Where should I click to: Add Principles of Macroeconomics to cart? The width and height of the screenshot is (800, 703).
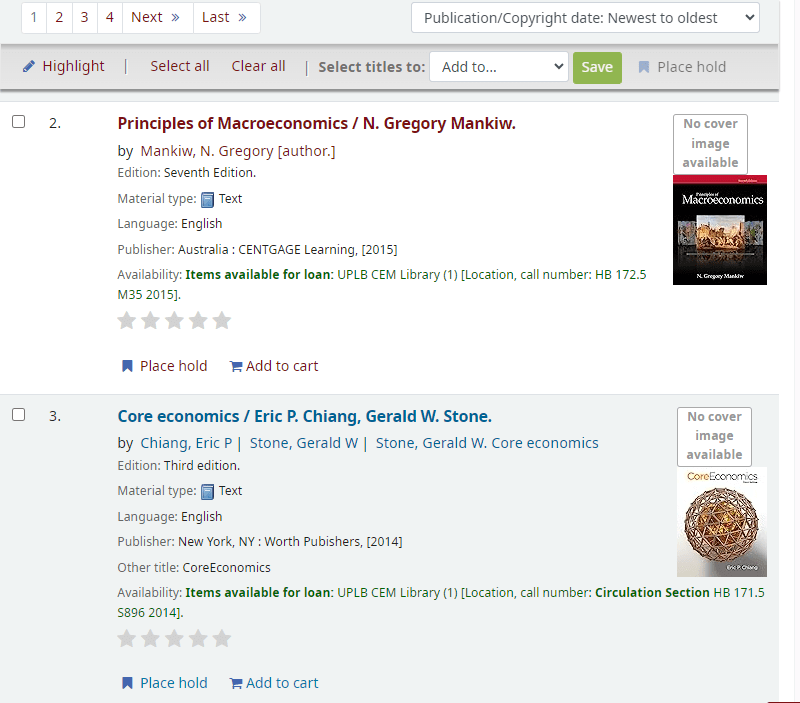(274, 366)
